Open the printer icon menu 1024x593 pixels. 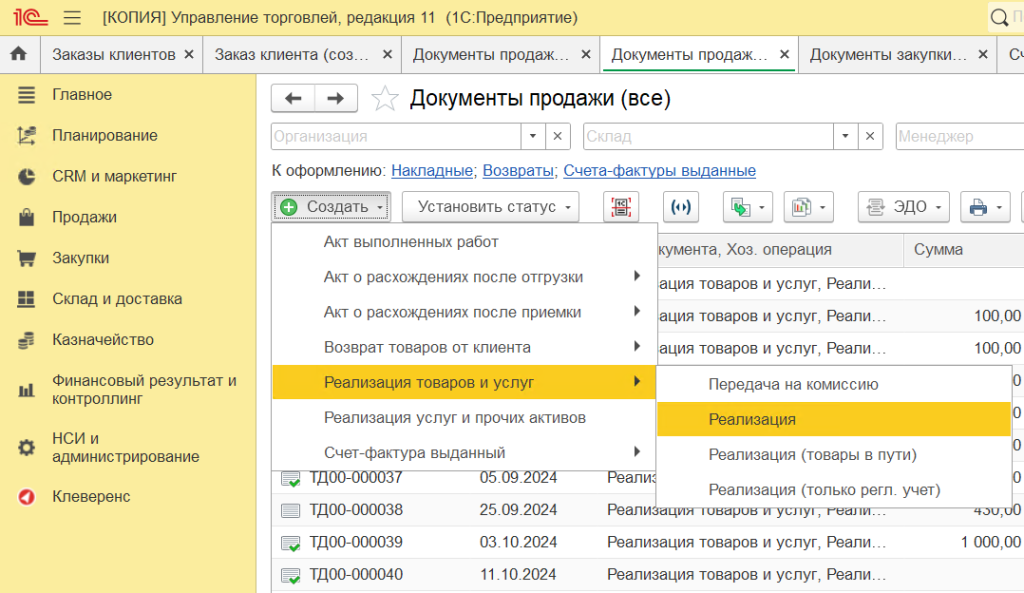click(985, 207)
